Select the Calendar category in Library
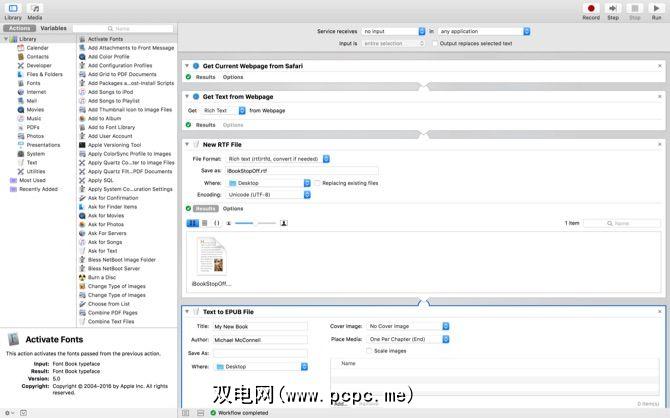 pyautogui.click(x=37, y=48)
